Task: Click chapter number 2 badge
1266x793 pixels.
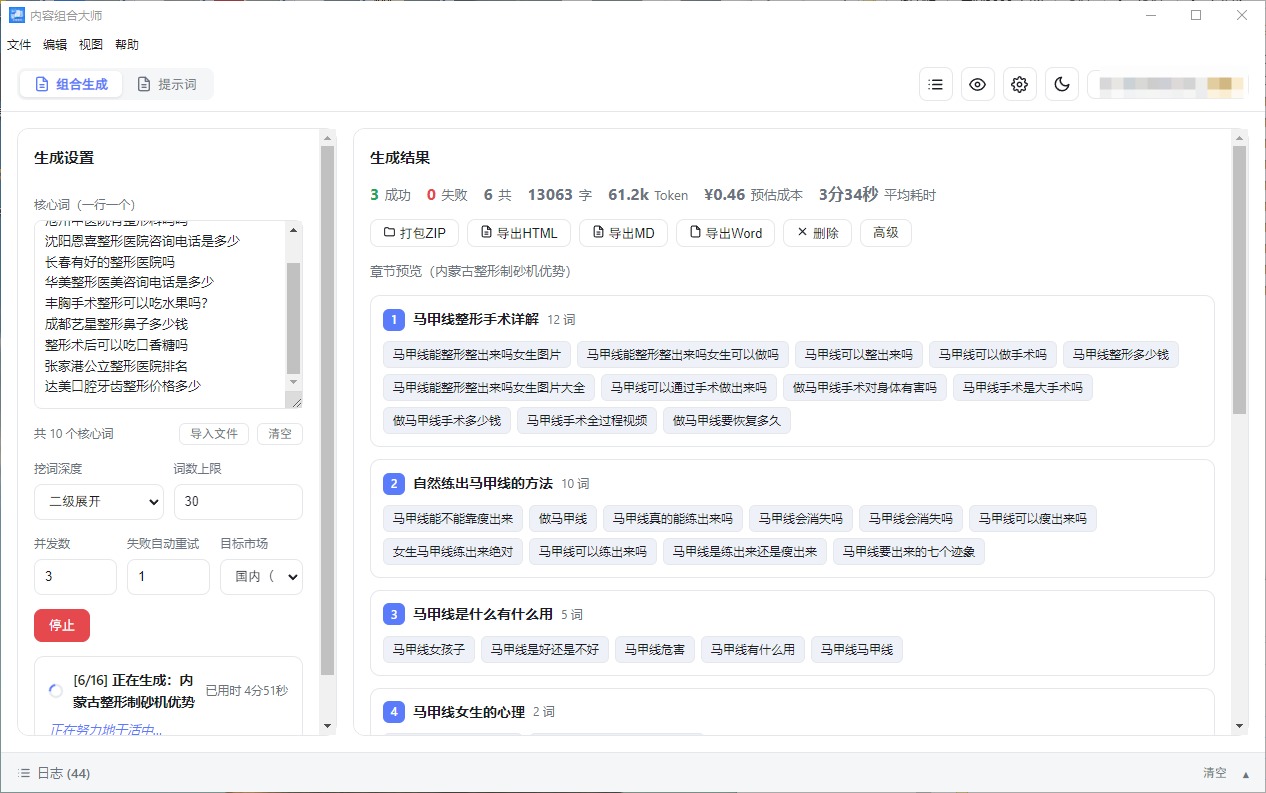Action: coord(394,484)
